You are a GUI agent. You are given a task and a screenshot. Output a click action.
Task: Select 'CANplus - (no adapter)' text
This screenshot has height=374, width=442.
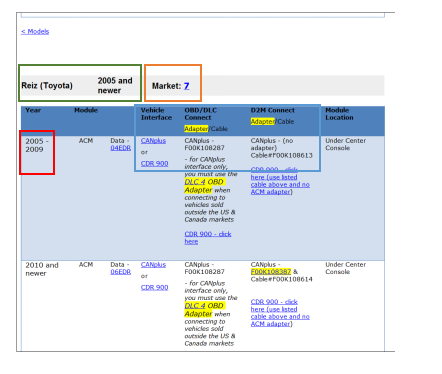272,144
